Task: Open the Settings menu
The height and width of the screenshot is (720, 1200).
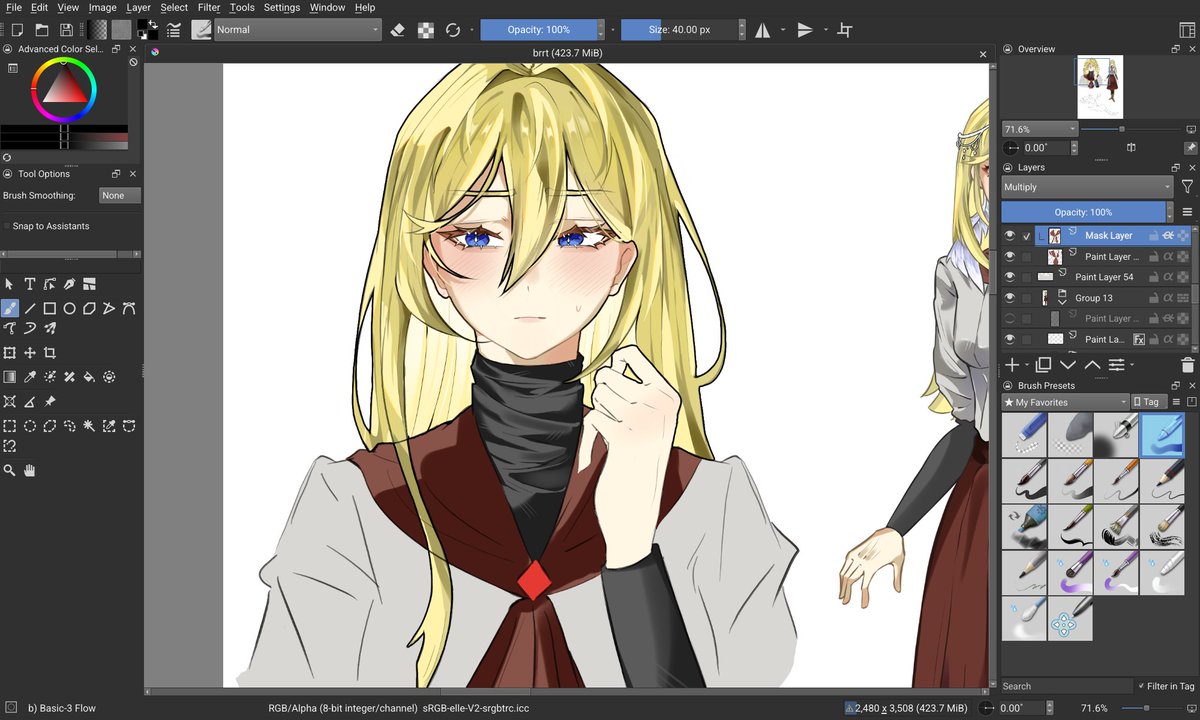Action: tap(282, 7)
